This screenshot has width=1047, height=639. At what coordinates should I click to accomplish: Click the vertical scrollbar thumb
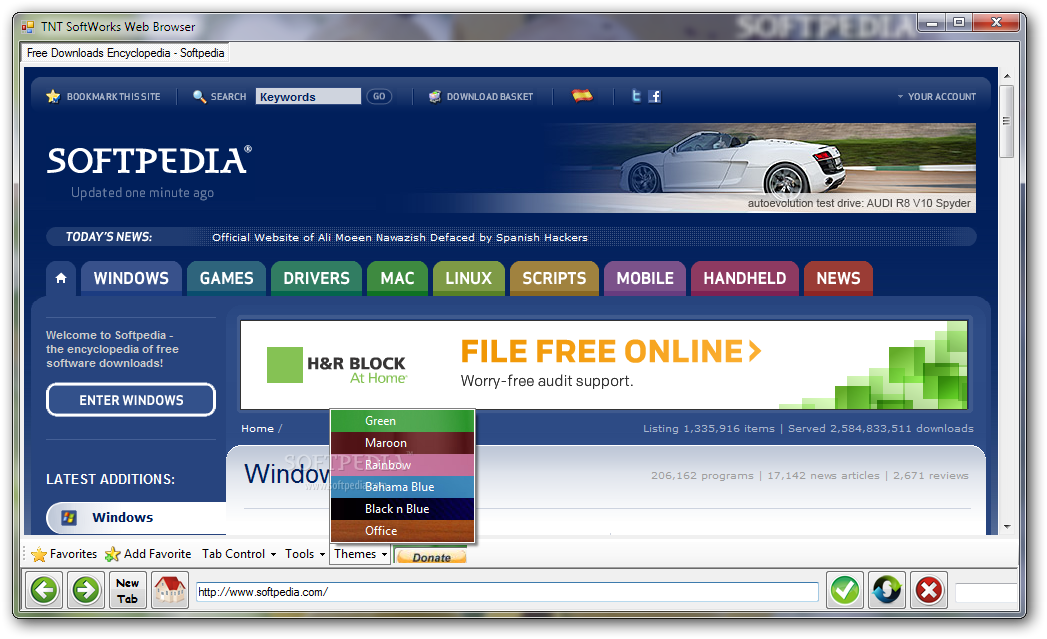click(x=1006, y=121)
